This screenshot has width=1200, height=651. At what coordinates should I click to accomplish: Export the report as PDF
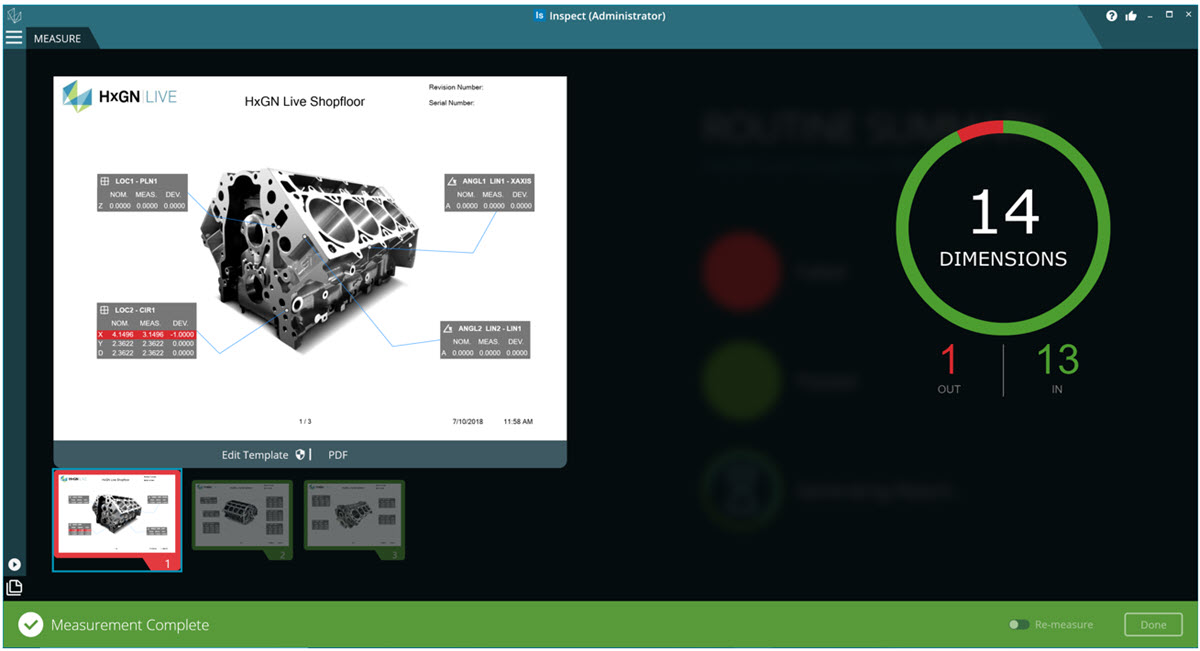(x=338, y=454)
